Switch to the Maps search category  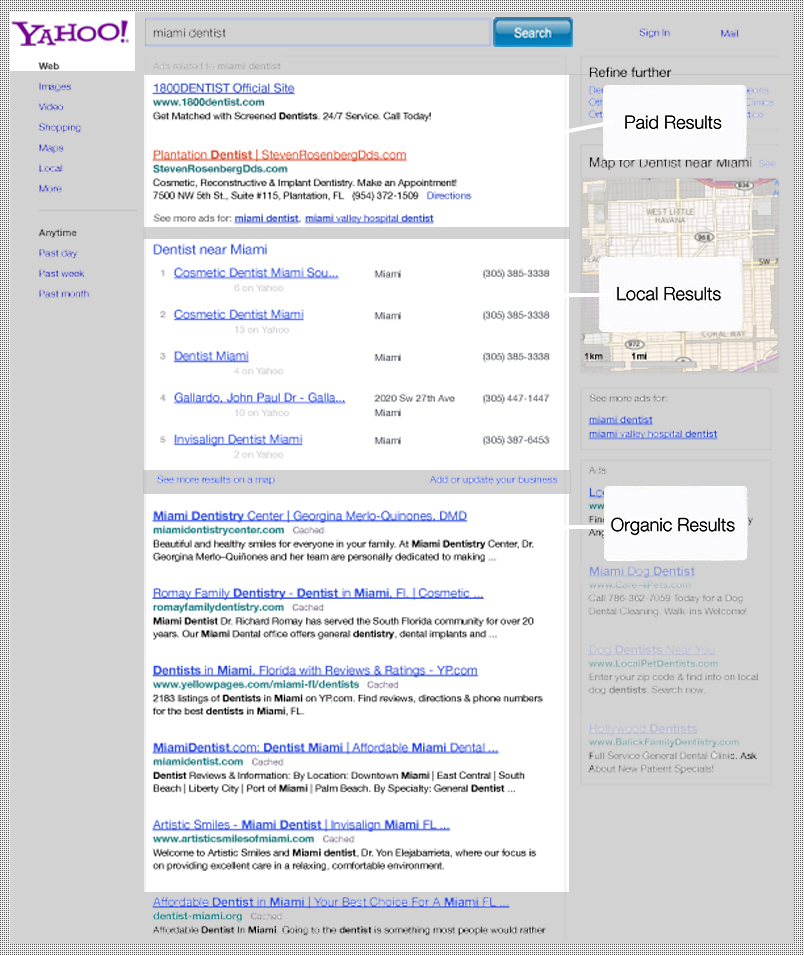[x=51, y=148]
